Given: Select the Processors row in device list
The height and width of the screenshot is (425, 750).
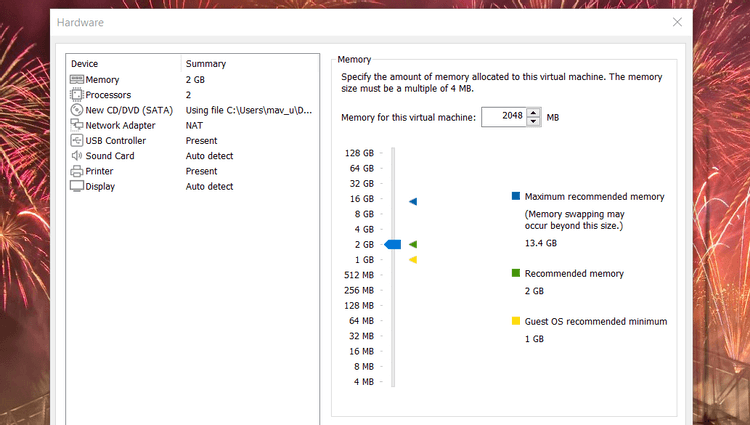Looking at the screenshot, I should coord(192,95).
